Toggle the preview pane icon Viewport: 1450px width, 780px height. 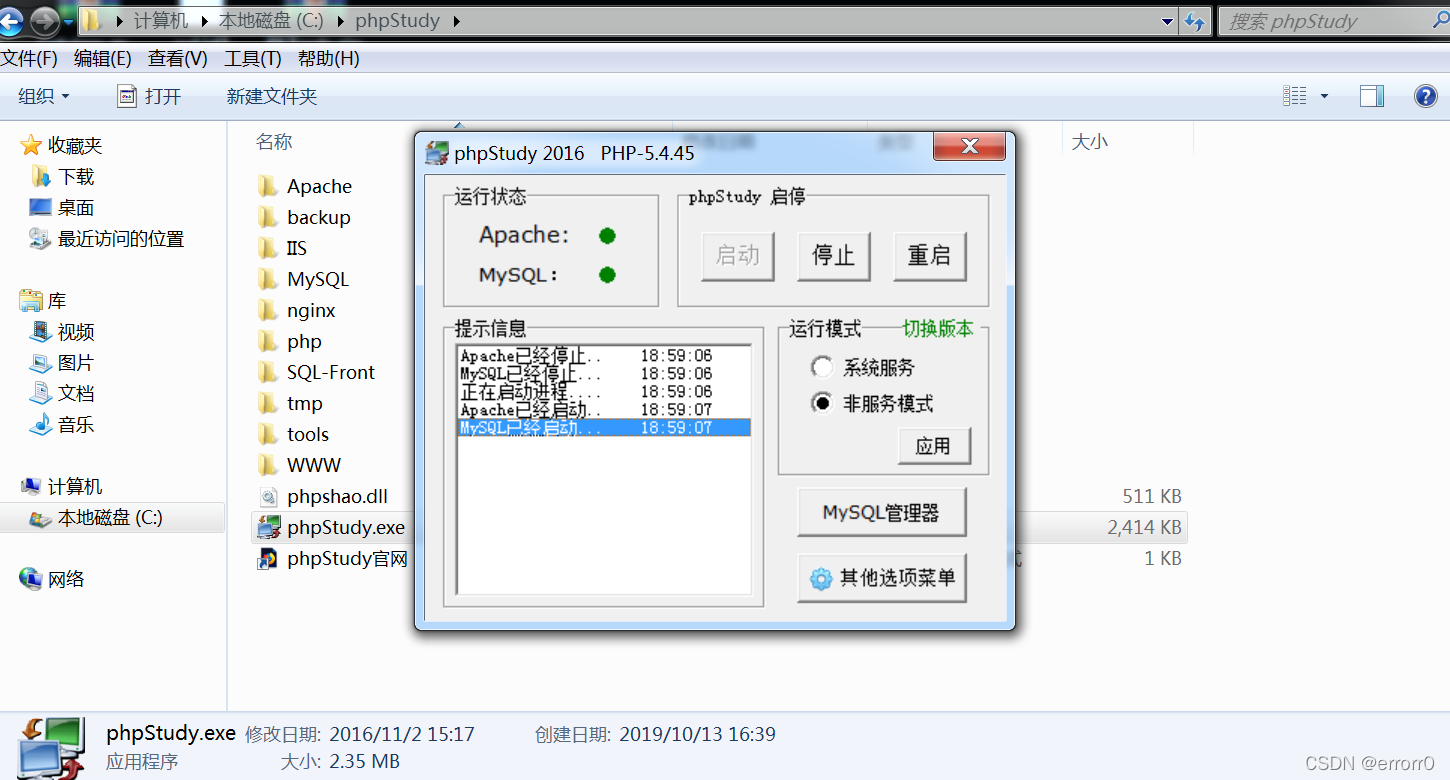pyautogui.click(x=1372, y=96)
